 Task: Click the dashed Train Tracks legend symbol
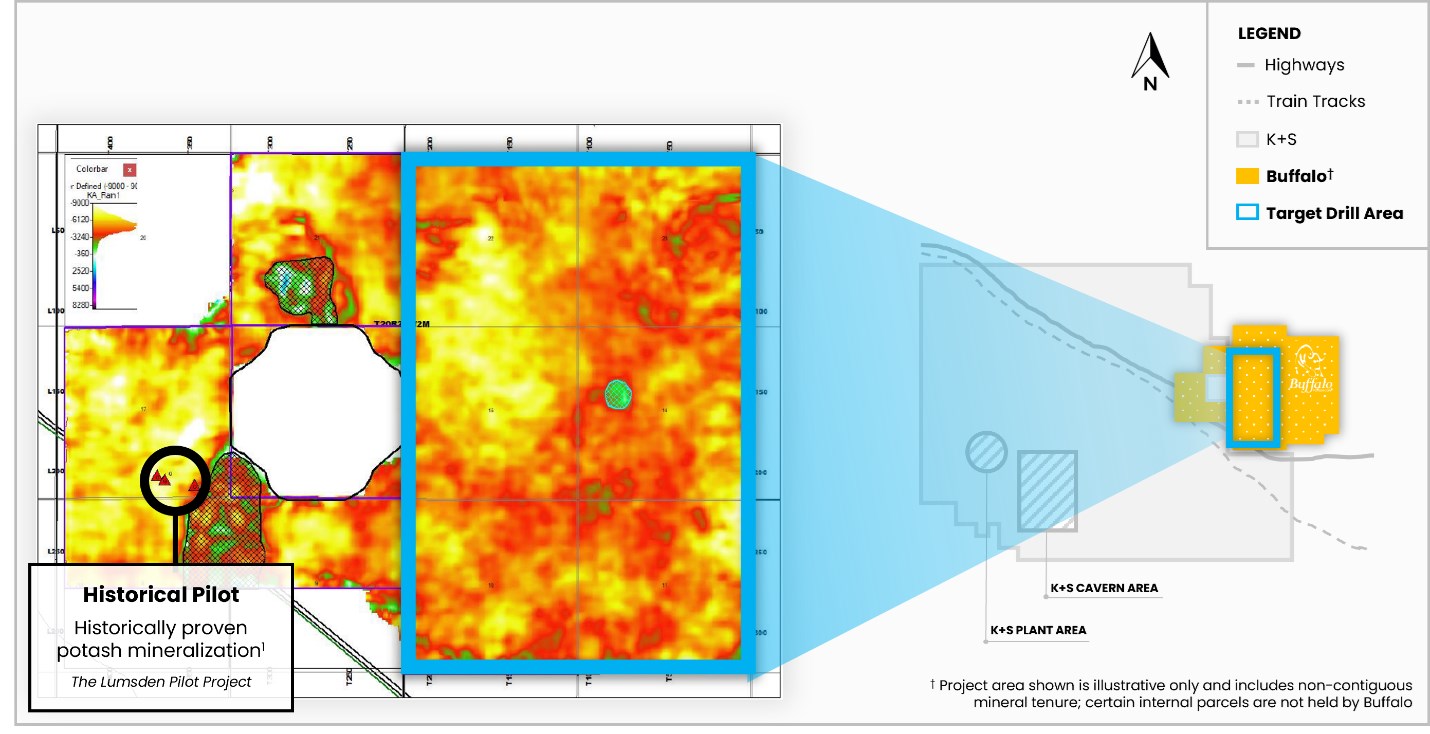tap(1246, 102)
